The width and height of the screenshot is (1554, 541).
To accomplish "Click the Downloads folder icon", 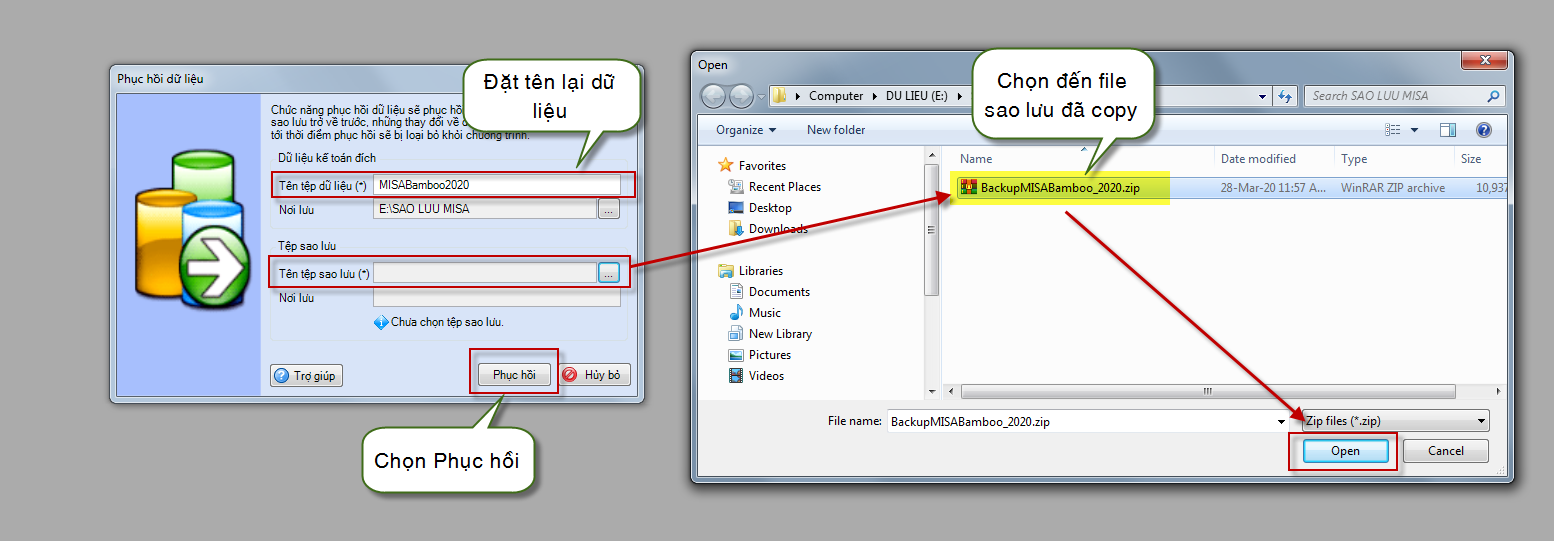I will [736, 229].
